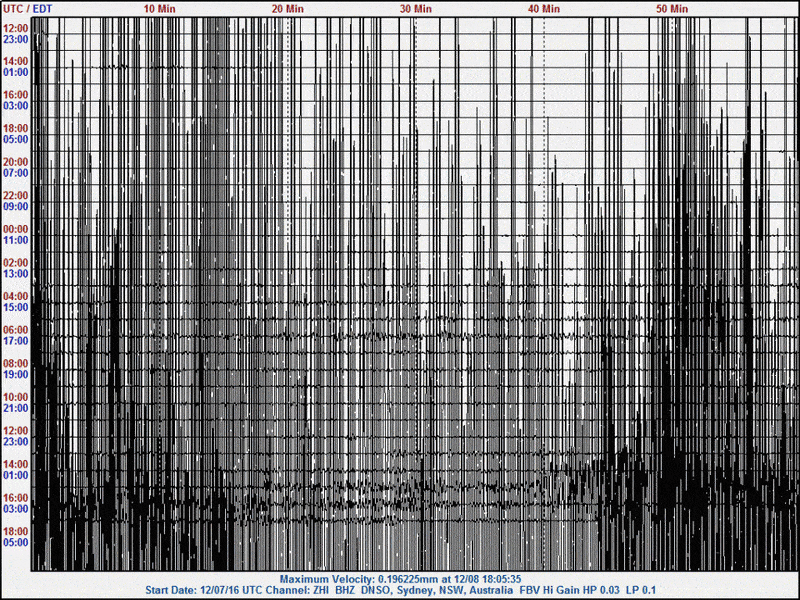Click the UTC / EDT axis header
Screen dimensions: 800x600
point(26,8)
